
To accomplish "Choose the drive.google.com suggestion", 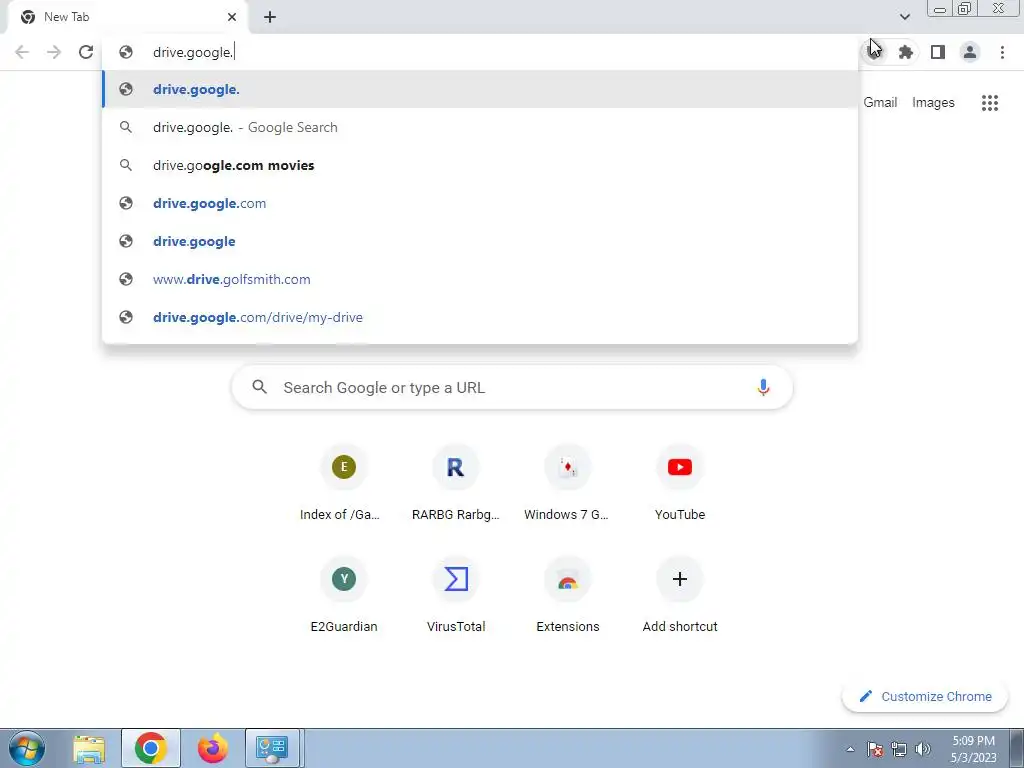I will (x=480, y=203).
